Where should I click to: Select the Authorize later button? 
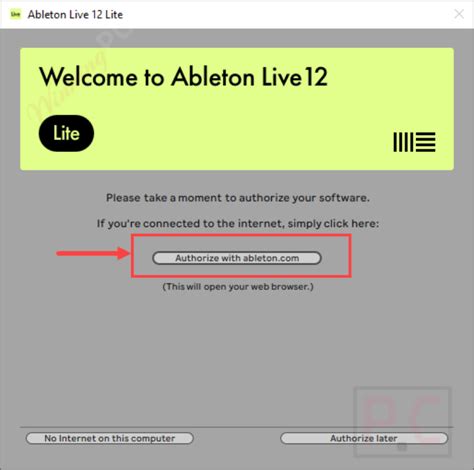pyautogui.click(x=364, y=438)
